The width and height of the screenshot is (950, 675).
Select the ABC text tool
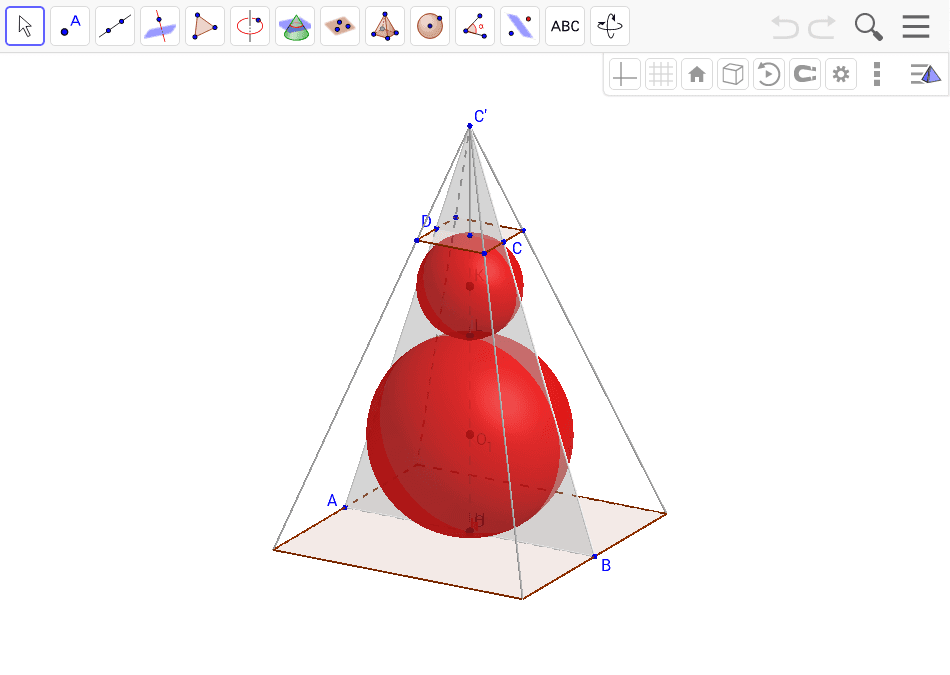[565, 26]
